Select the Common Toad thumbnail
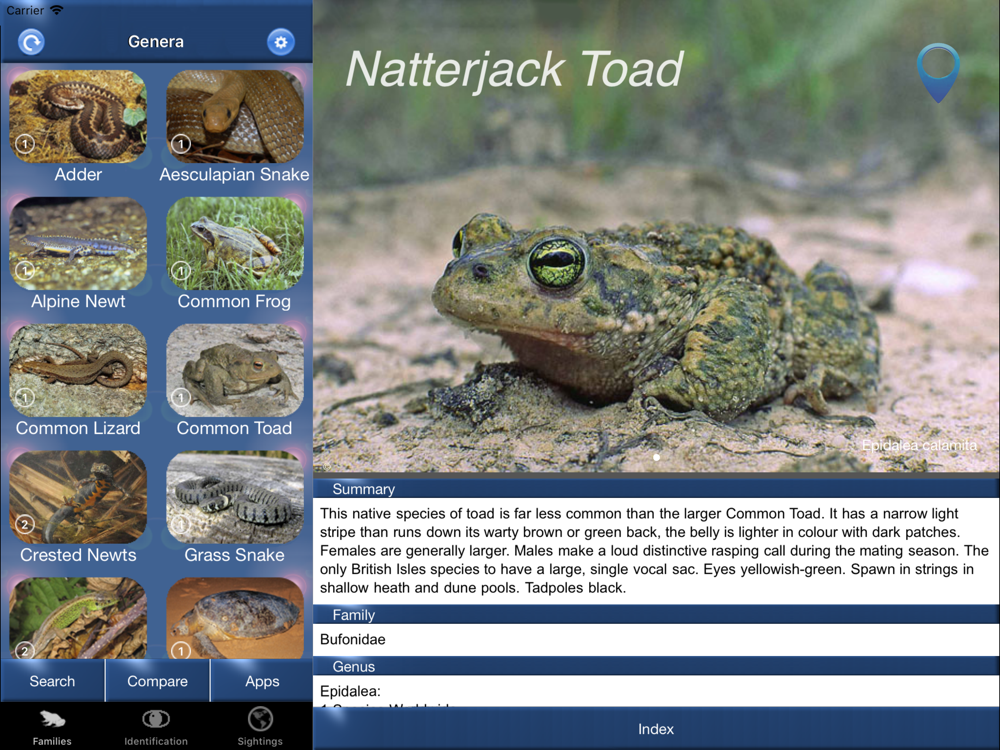The image size is (1000, 750). [x=235, y=370]
